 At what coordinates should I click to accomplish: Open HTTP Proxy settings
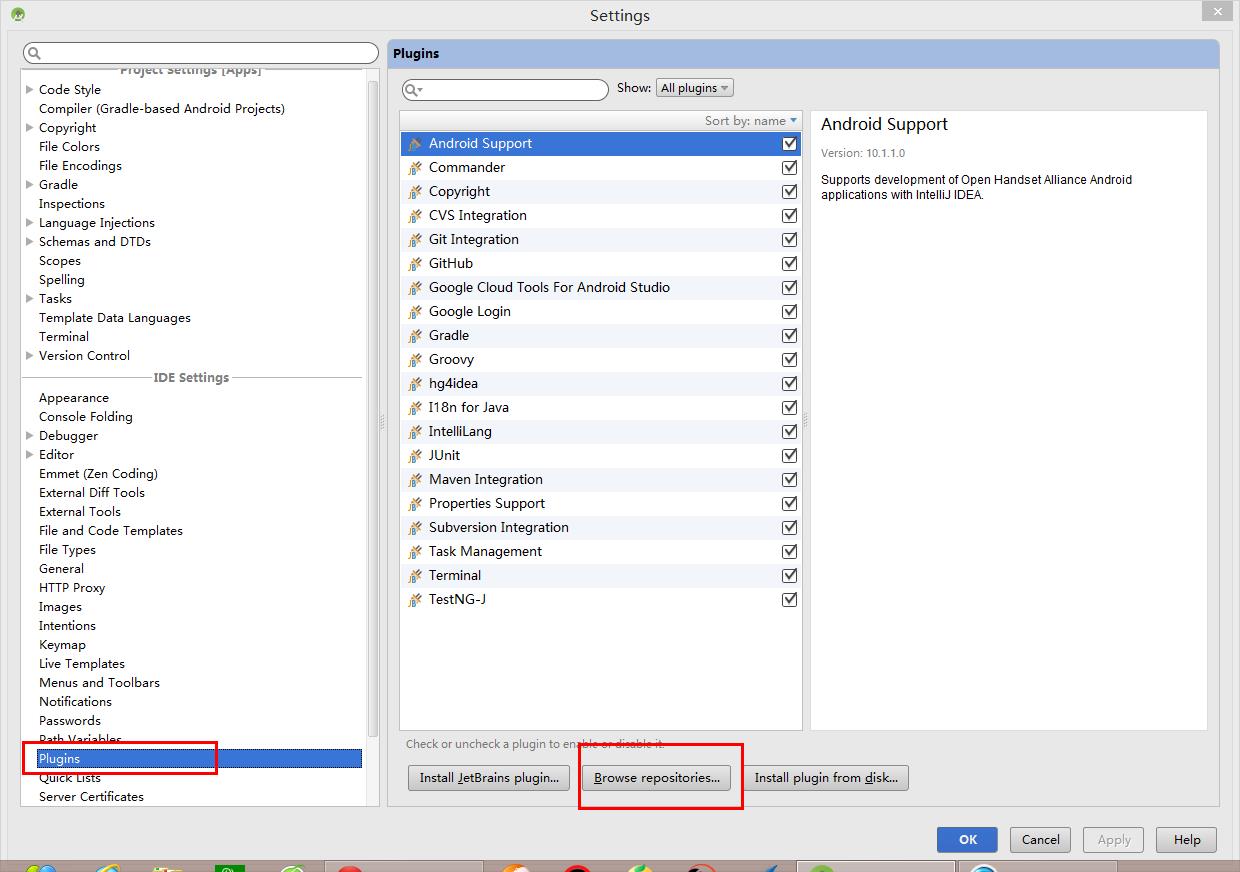(72, 587)
